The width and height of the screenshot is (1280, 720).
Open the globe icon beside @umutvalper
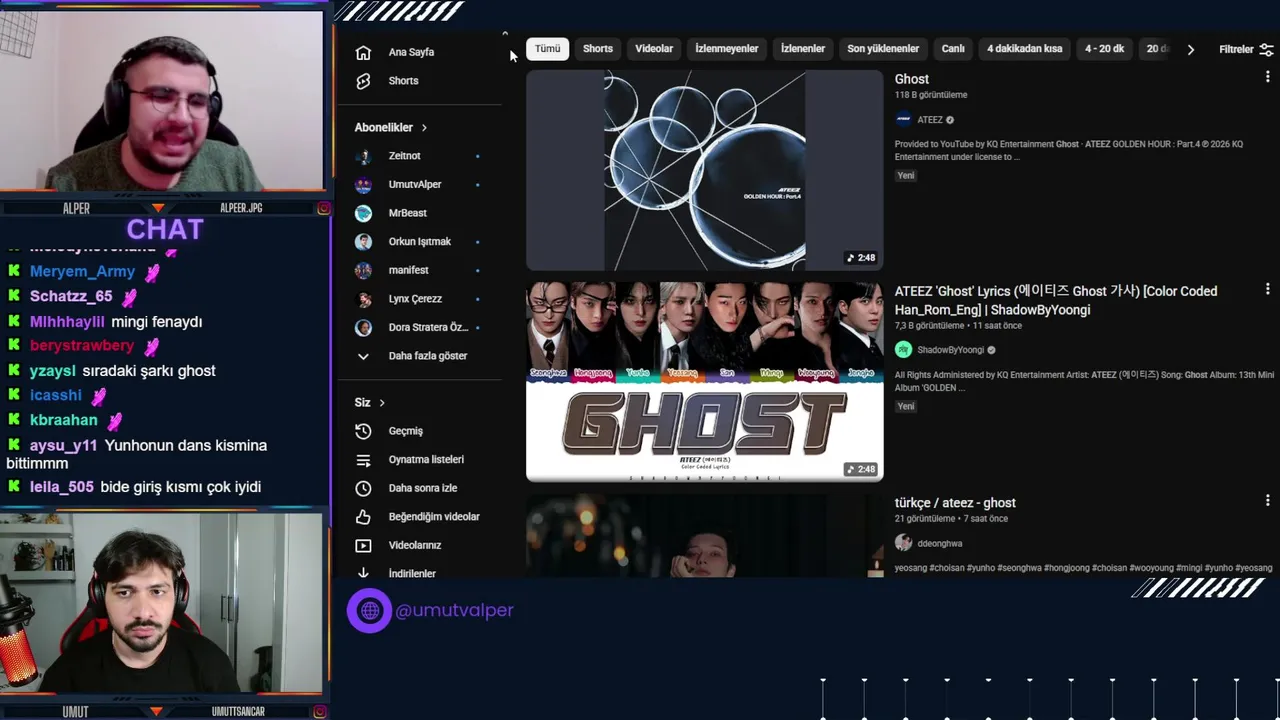pyautogui.click(x=369, y=610)
